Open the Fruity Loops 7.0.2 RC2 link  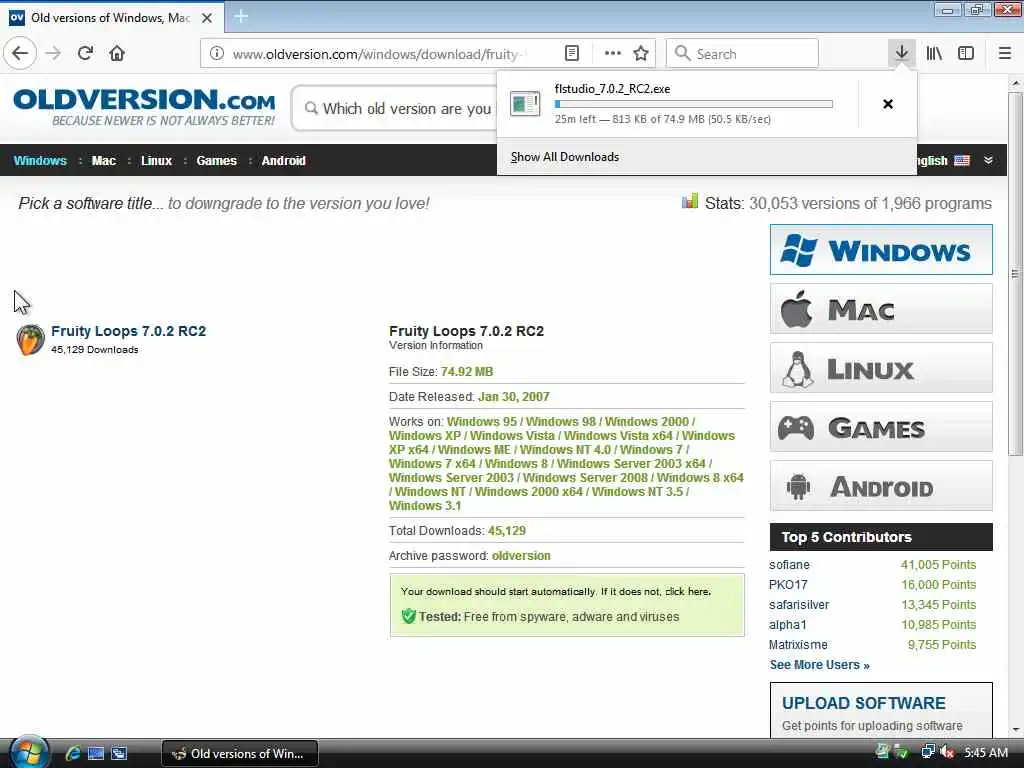click(129, 331)
